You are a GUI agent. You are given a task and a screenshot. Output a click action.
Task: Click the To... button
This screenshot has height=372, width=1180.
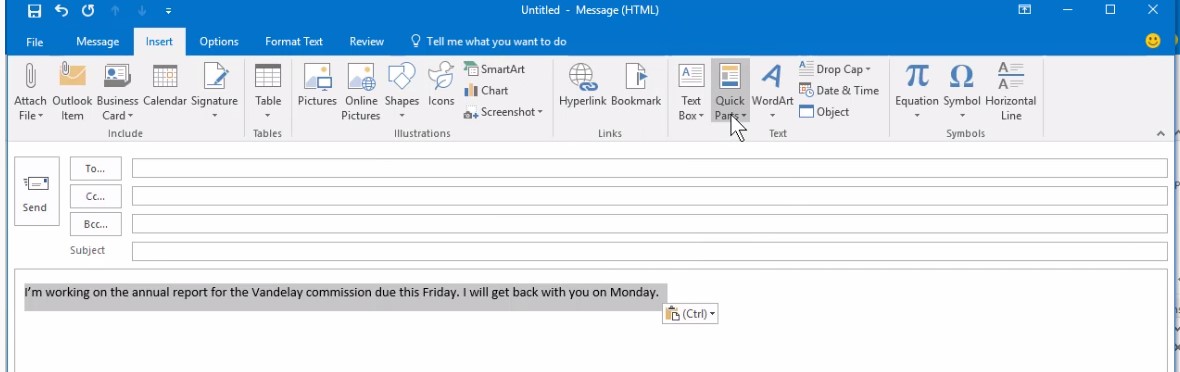coord(96,169)
